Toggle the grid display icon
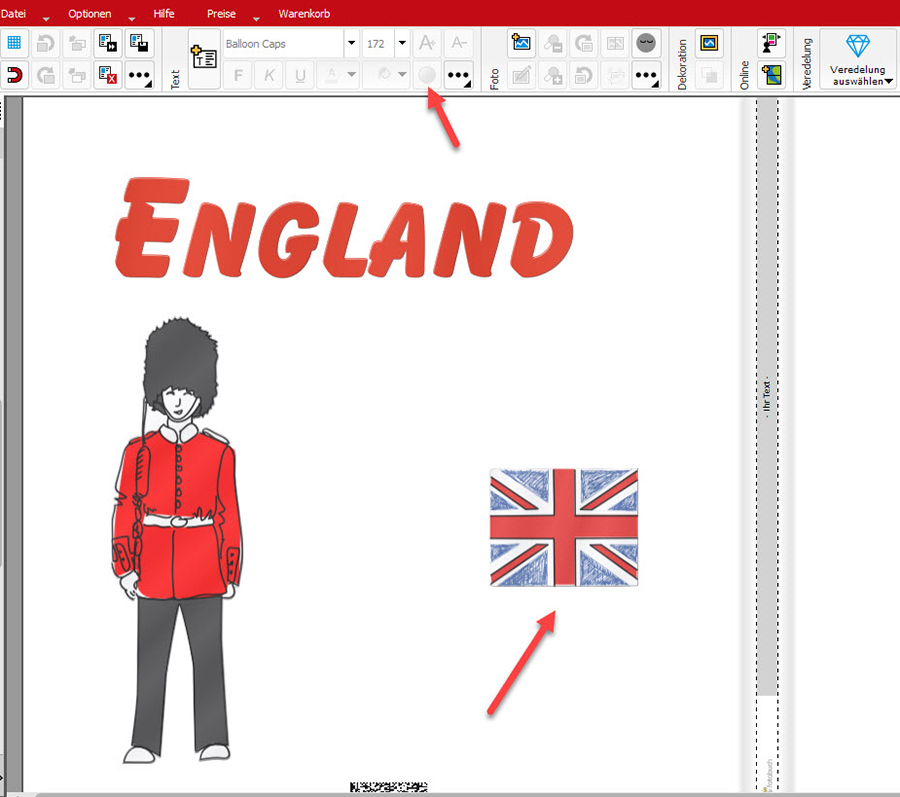The height and width of the screenshot is (797, 900). (x=14, y=43)
